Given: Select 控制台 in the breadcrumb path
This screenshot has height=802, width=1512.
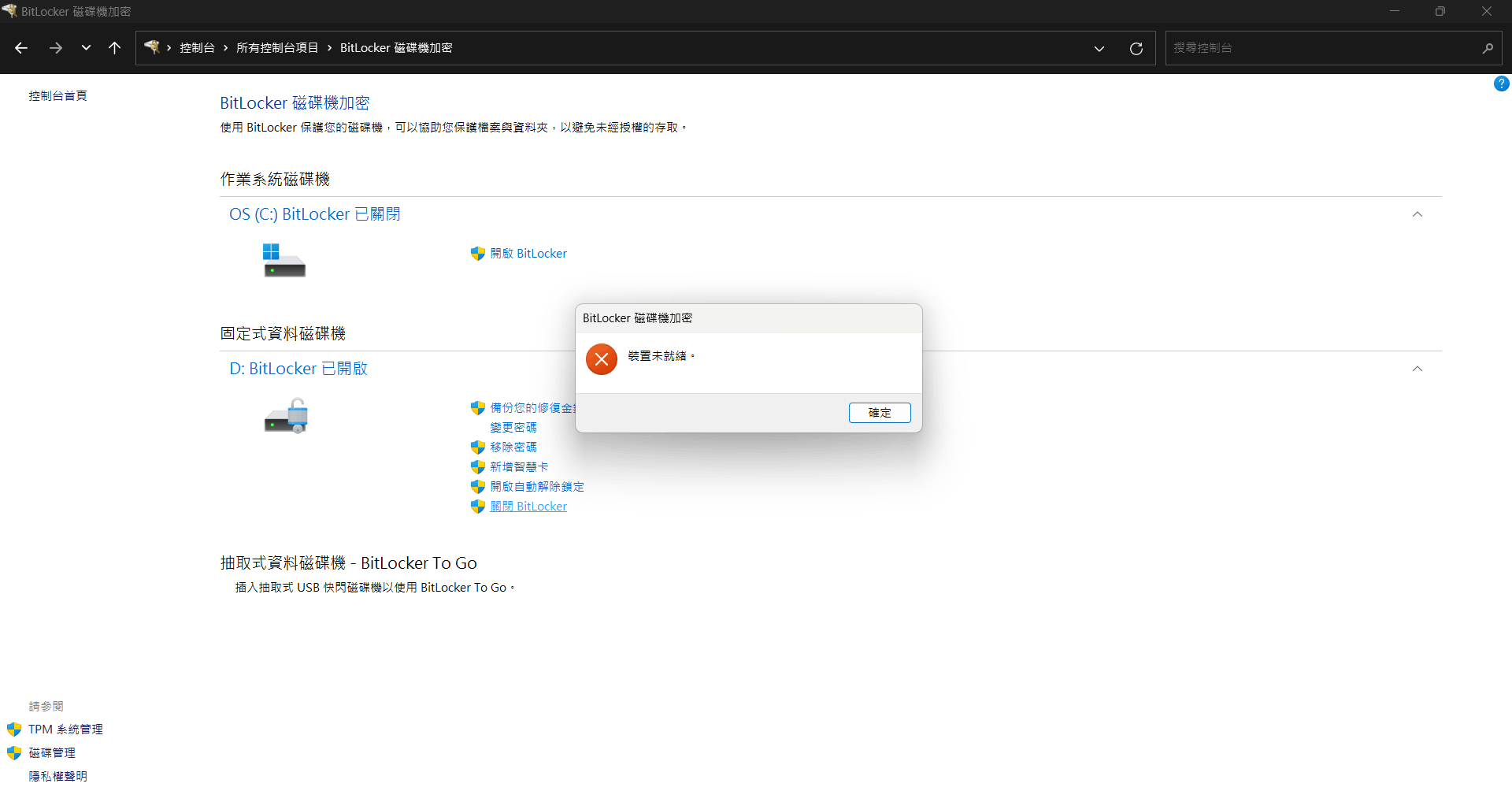Looking at the screenshot, I should [197, 48].
